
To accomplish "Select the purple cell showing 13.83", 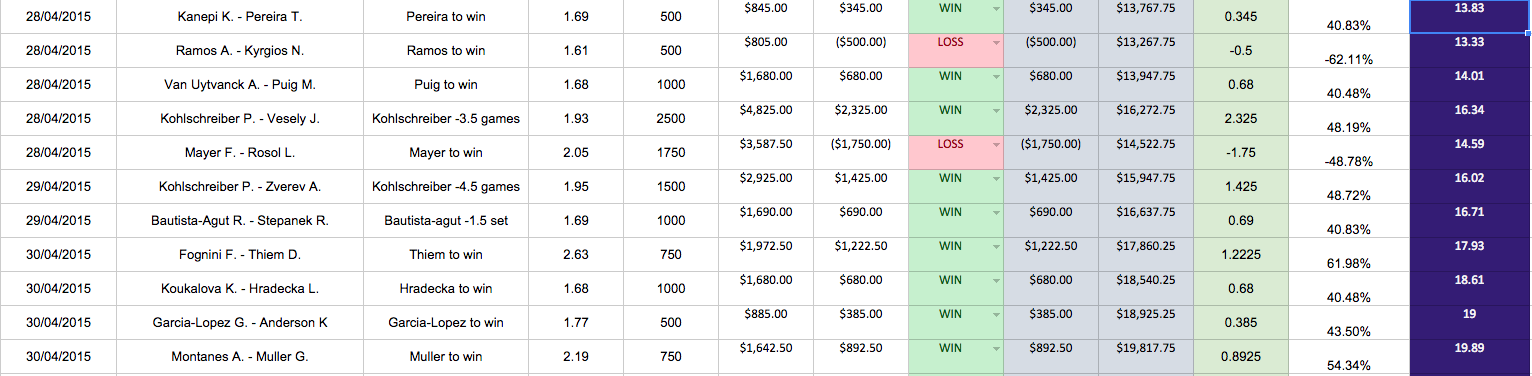I will click(x=1469, y=16).
